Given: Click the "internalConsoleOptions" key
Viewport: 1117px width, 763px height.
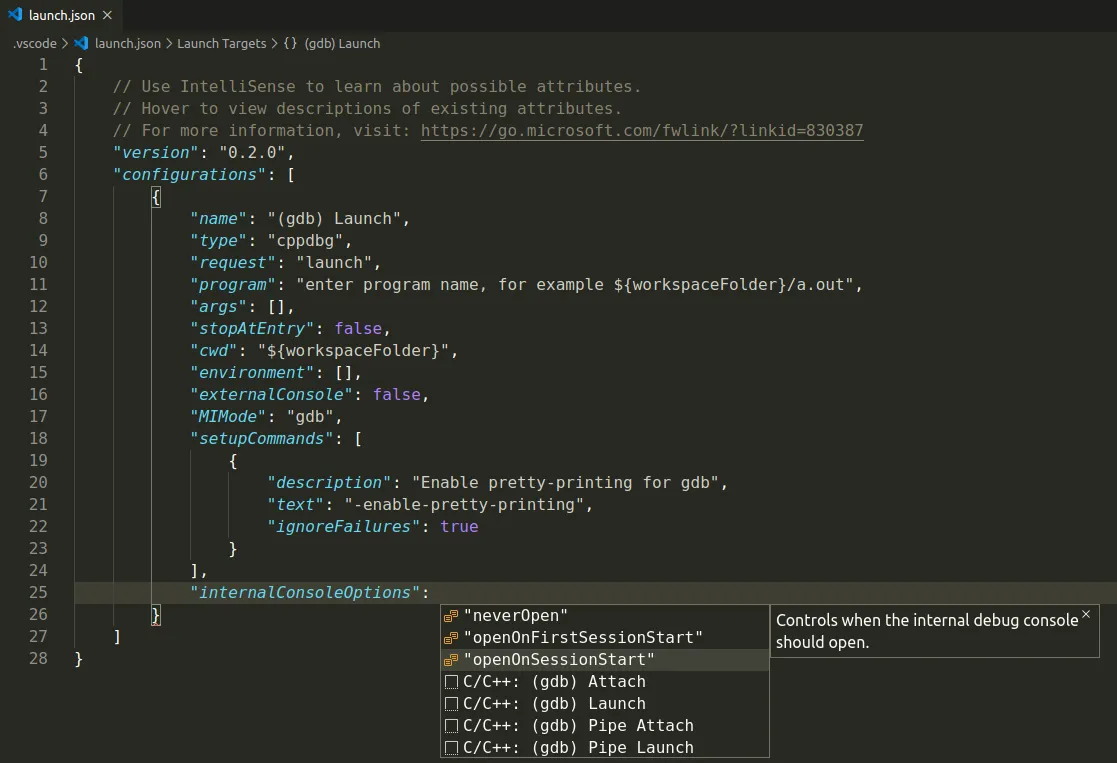Looking at the screenshot, I should tap(305, 593).
